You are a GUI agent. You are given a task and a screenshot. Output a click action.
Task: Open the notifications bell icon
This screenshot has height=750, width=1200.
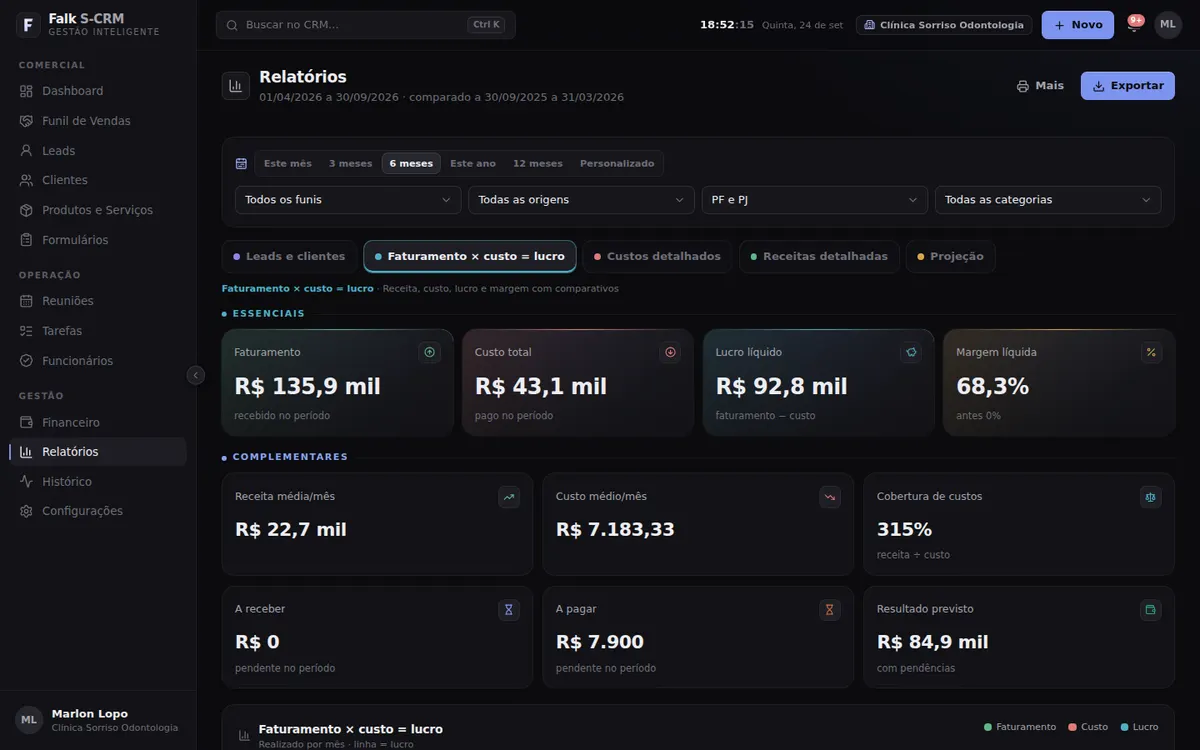[1133, 26]
